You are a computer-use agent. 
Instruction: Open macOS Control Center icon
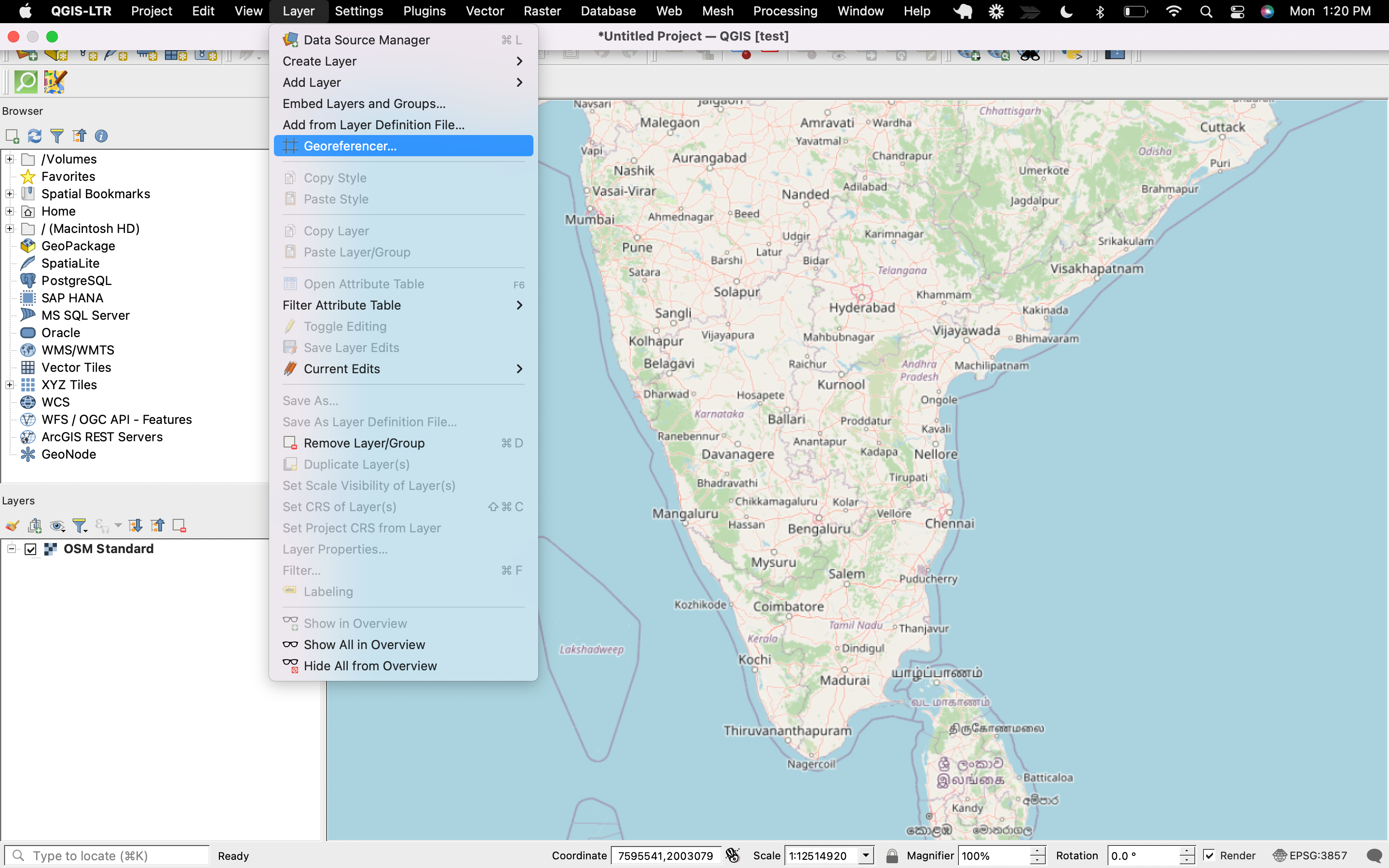click(x=1238, y=12)
